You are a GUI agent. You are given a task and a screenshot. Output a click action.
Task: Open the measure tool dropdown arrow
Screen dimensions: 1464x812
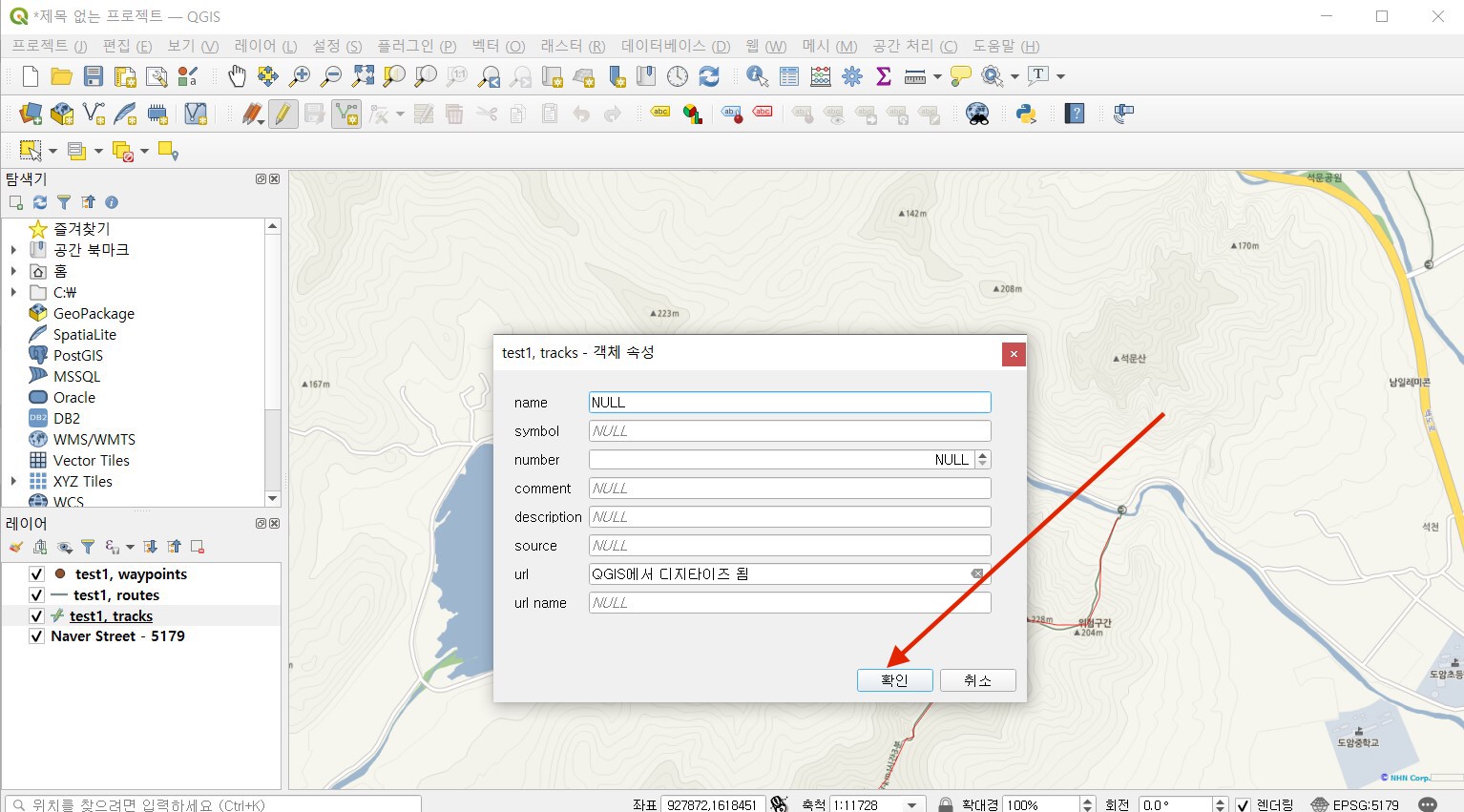point(937,76)
